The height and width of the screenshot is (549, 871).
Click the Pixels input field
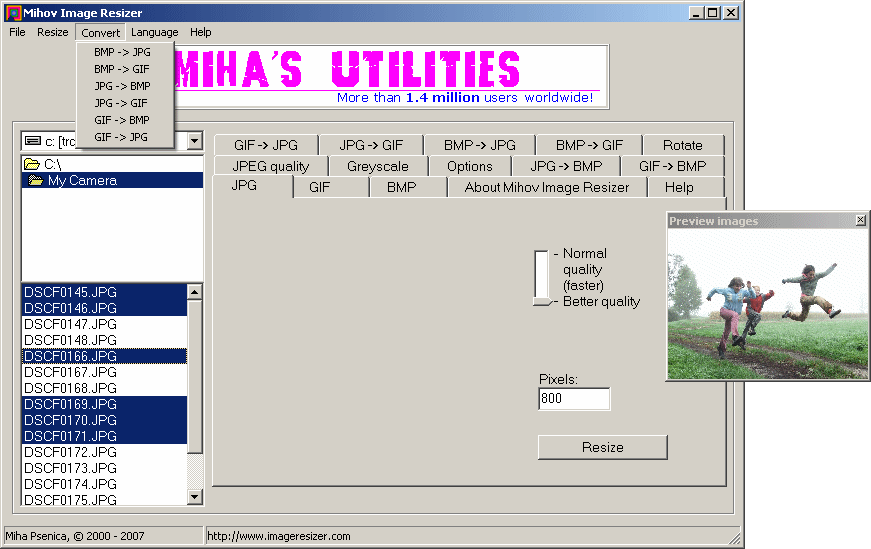click(x=573, y=399)
